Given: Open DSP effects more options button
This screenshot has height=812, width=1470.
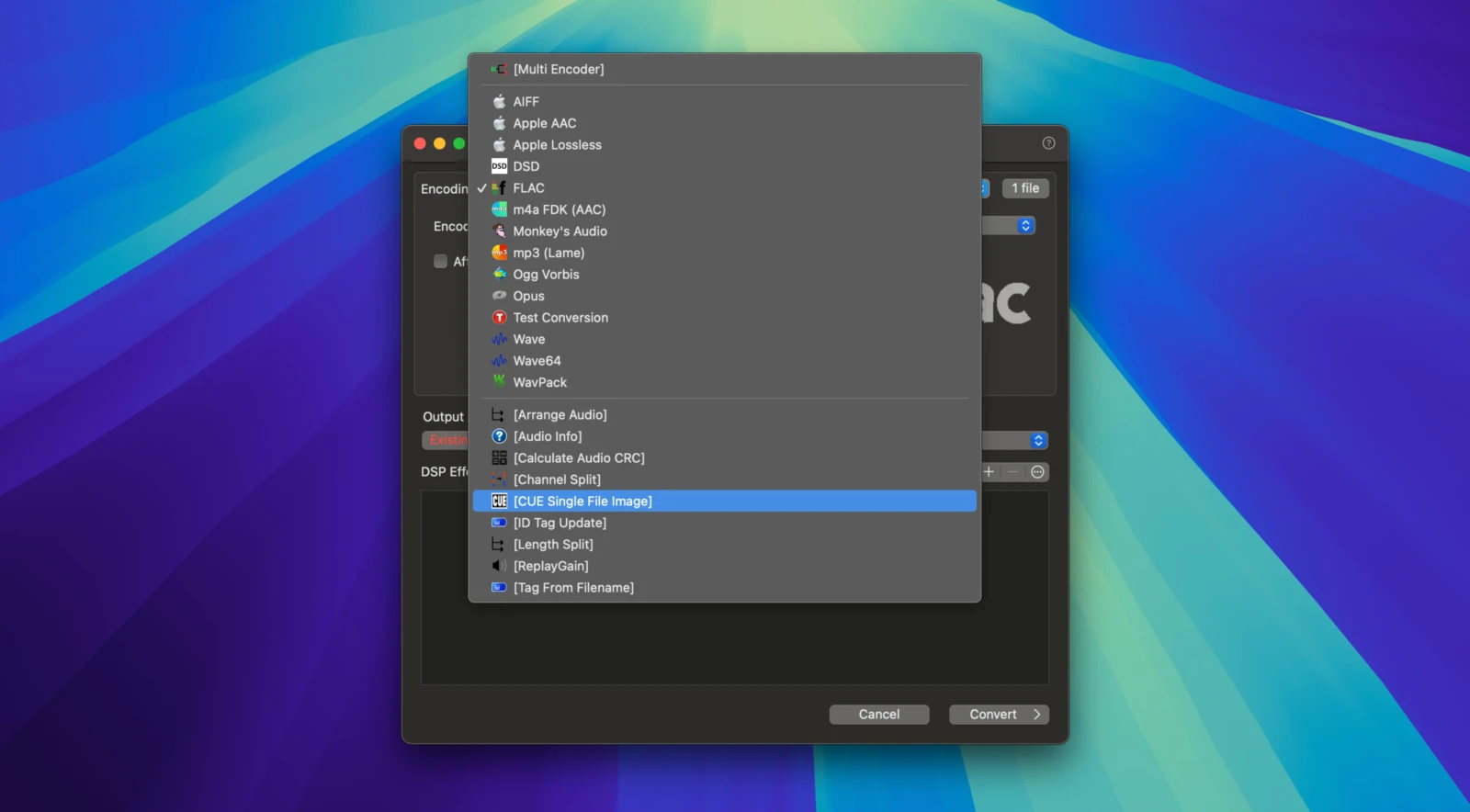Looking at the screenshot, I should pos(1037,472).
